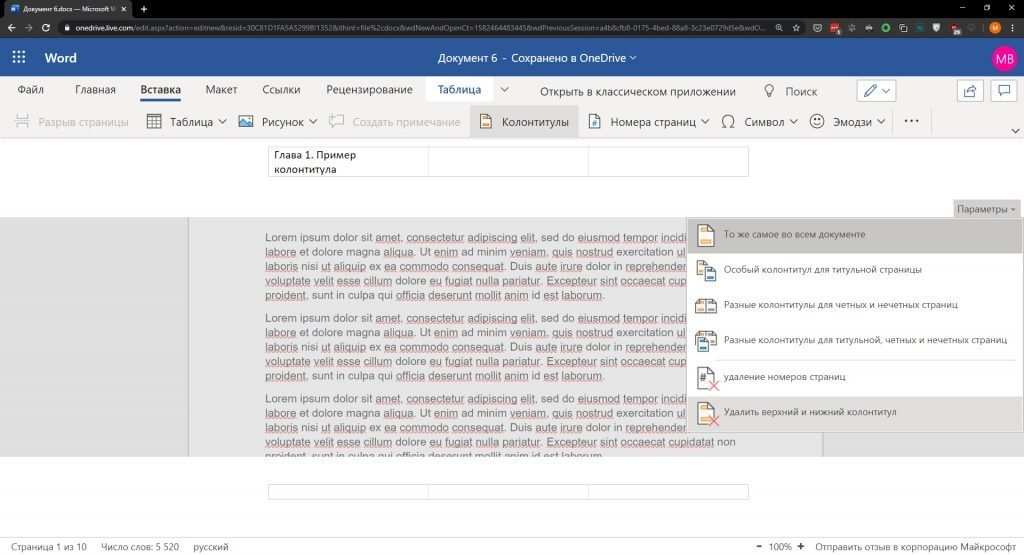Open the Макет tab
This screenshot has width=1024, height=555.
click(x=221, y=90)
